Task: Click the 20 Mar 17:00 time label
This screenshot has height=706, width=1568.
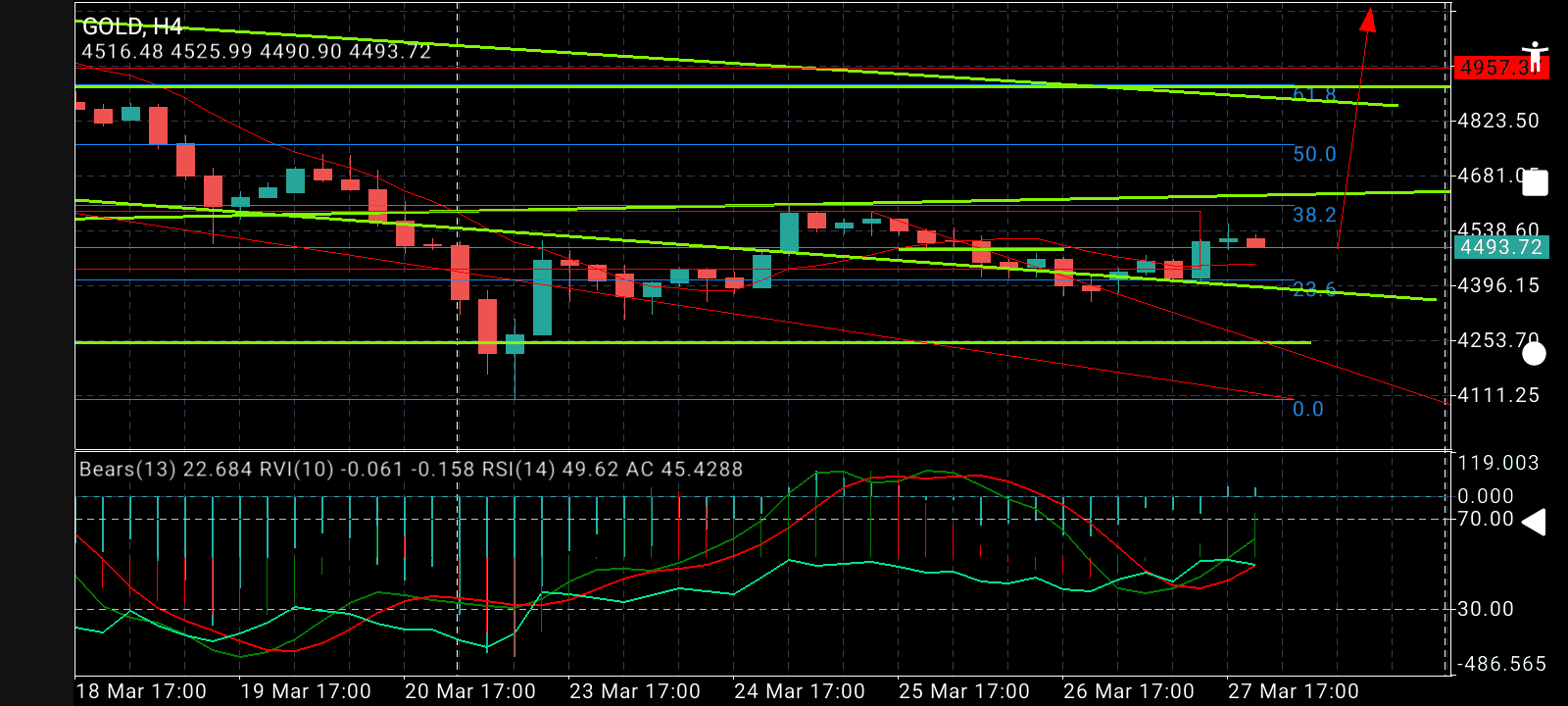Action: (x=470, y=691)
